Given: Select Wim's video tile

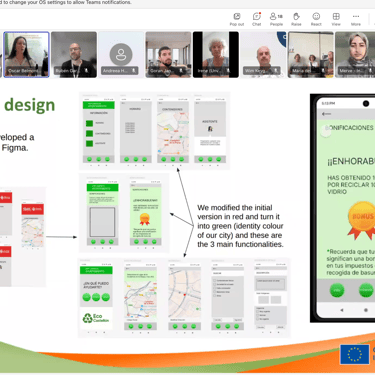Looking at the screenshot, I should [x=263, y=55].
